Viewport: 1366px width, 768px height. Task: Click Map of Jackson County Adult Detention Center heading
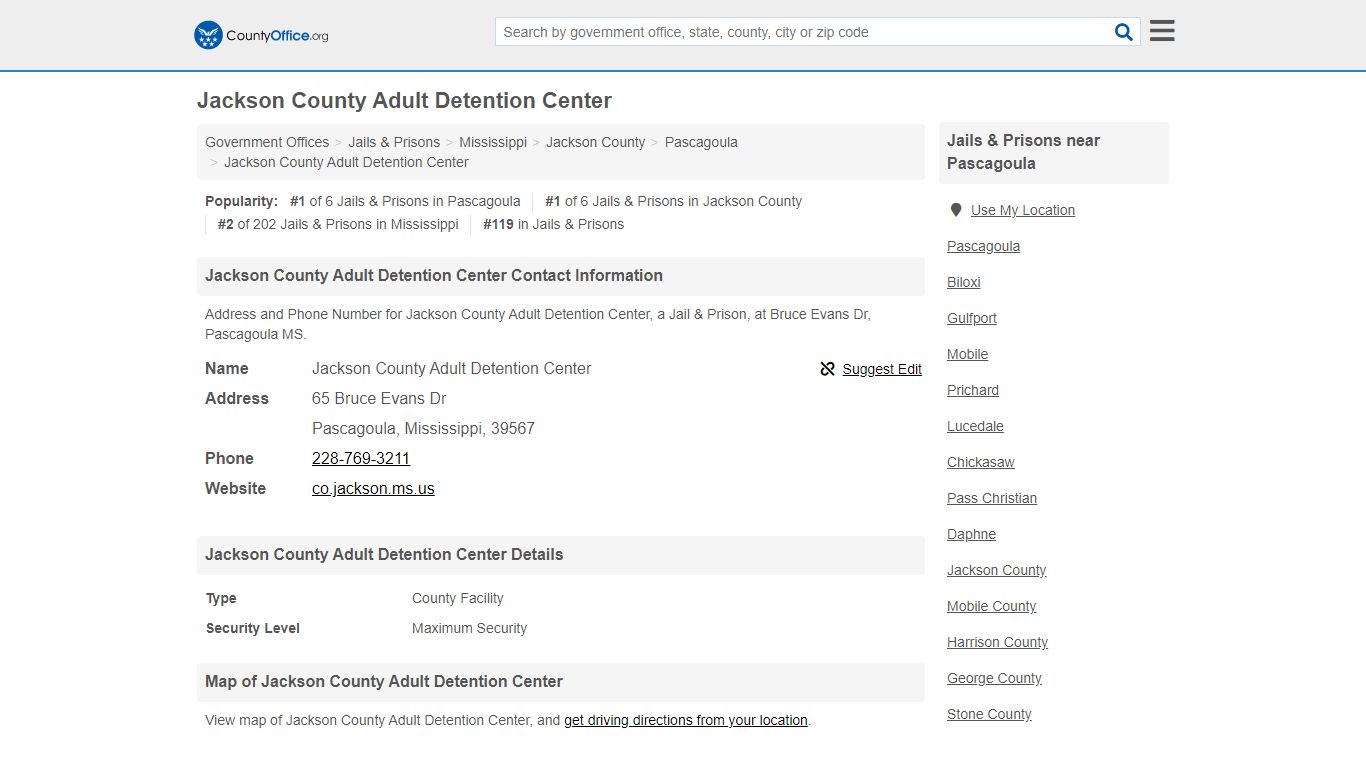(x=384, y=681)
